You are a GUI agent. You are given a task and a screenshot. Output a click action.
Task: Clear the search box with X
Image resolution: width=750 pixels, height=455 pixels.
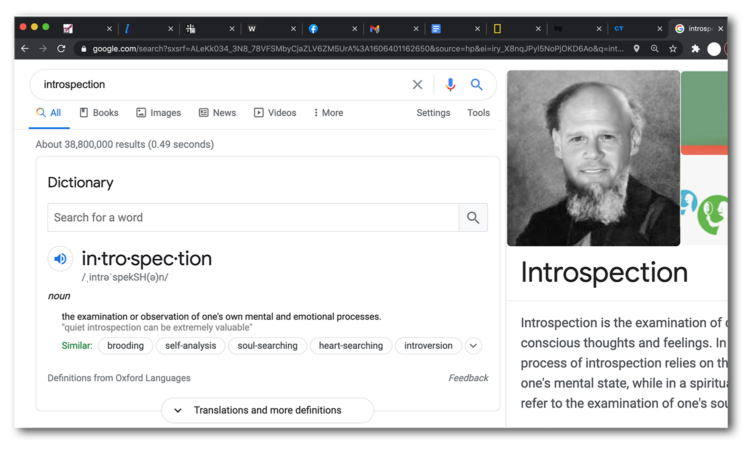coord(417,85)
